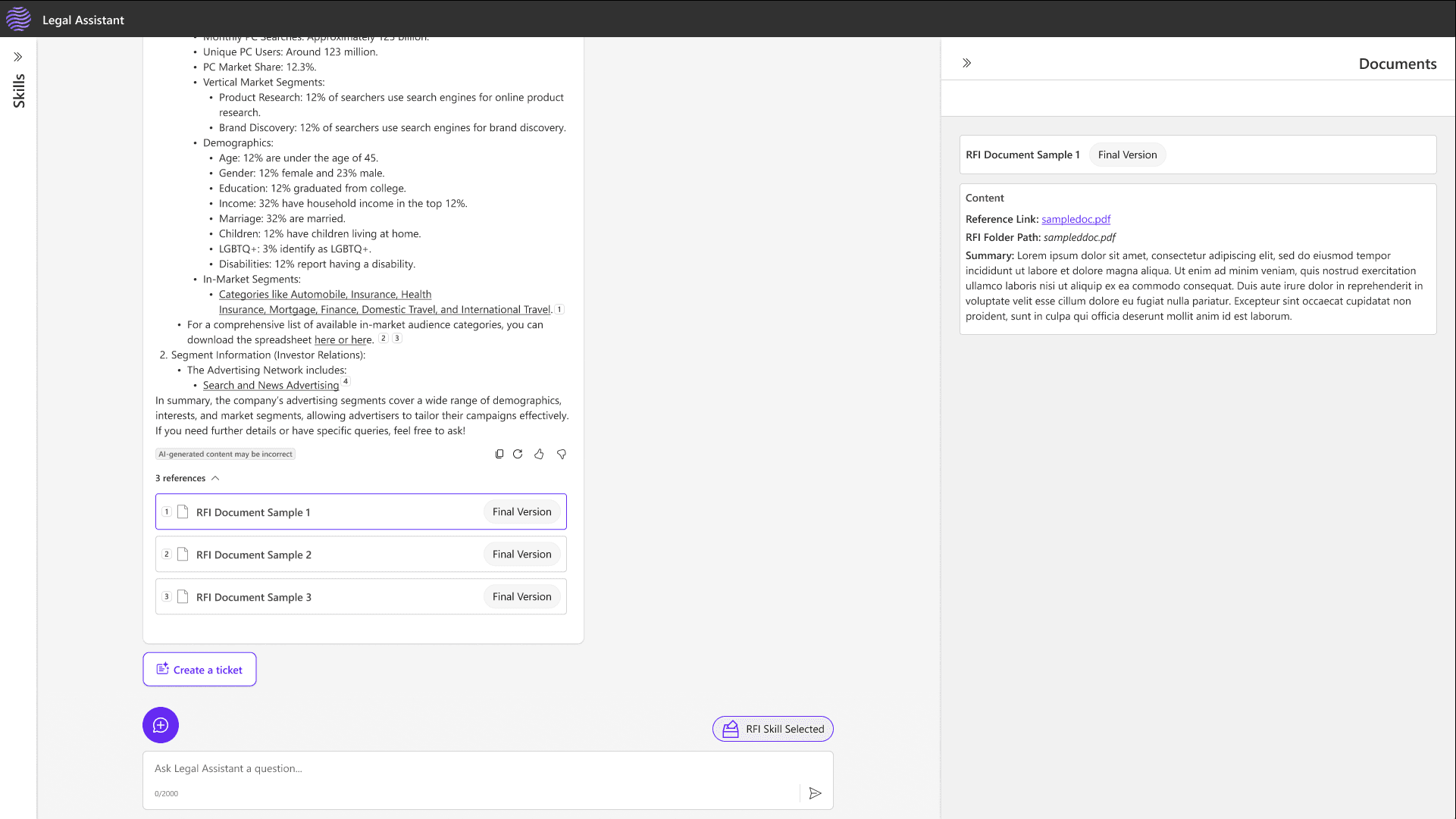Viewport: 1456px width, 819px height.
Task: Open the sampledoc.pdf reference link
Action: point(1076,219)
